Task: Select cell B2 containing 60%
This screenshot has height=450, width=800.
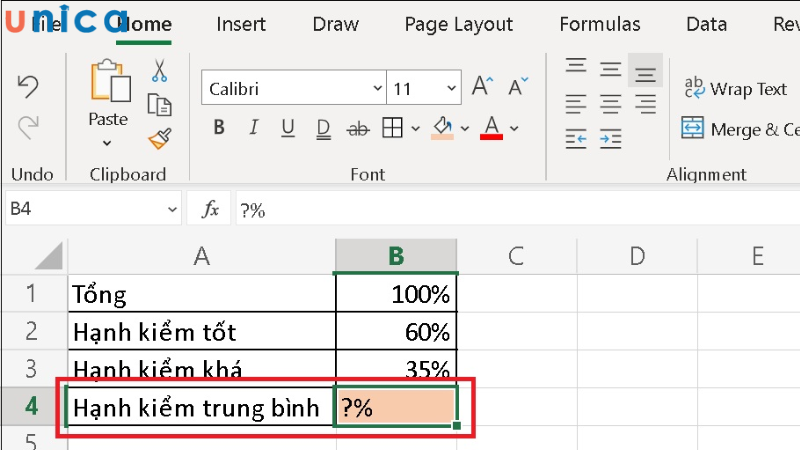Action: click(x=396, y=331)
